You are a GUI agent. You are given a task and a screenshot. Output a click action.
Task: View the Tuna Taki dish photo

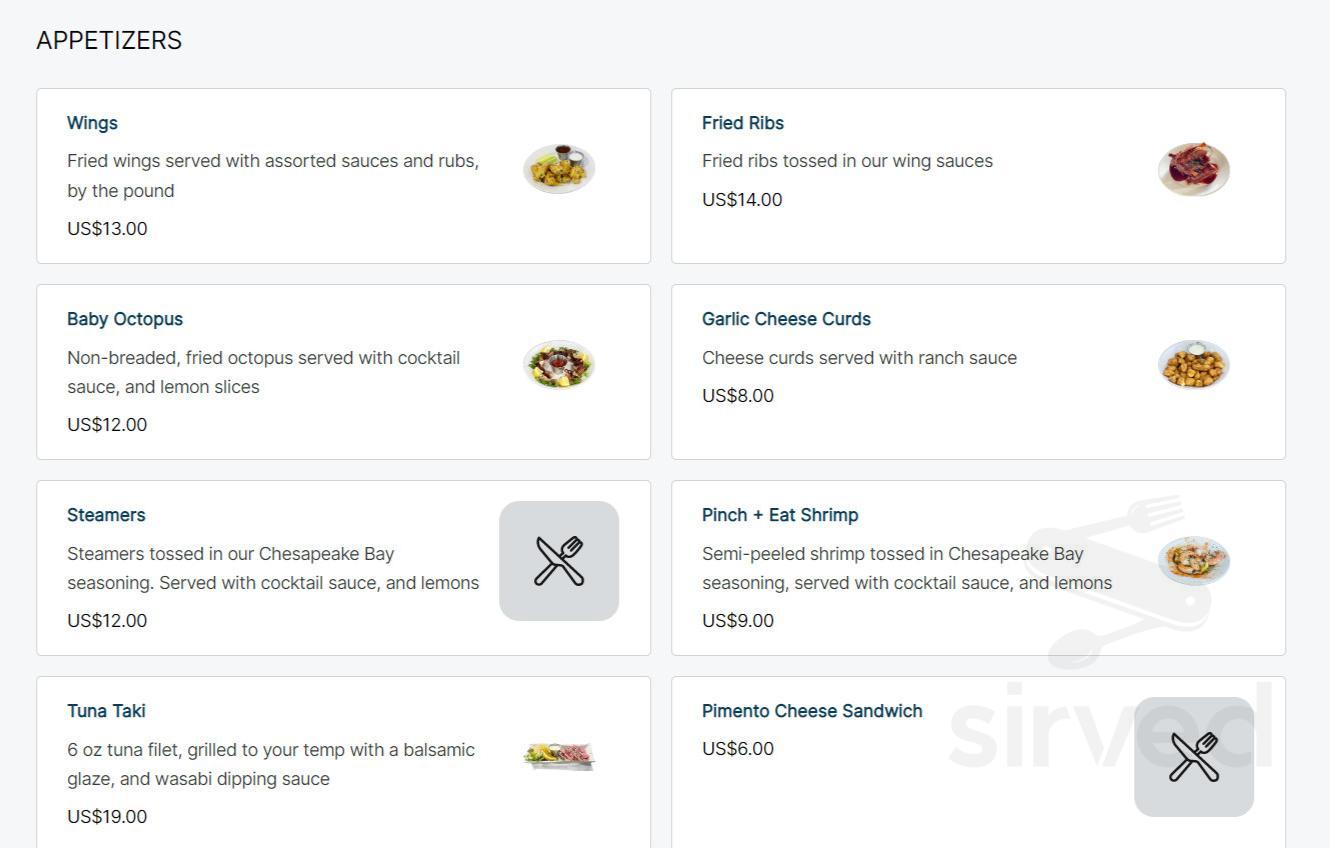[x=559, y=755]
